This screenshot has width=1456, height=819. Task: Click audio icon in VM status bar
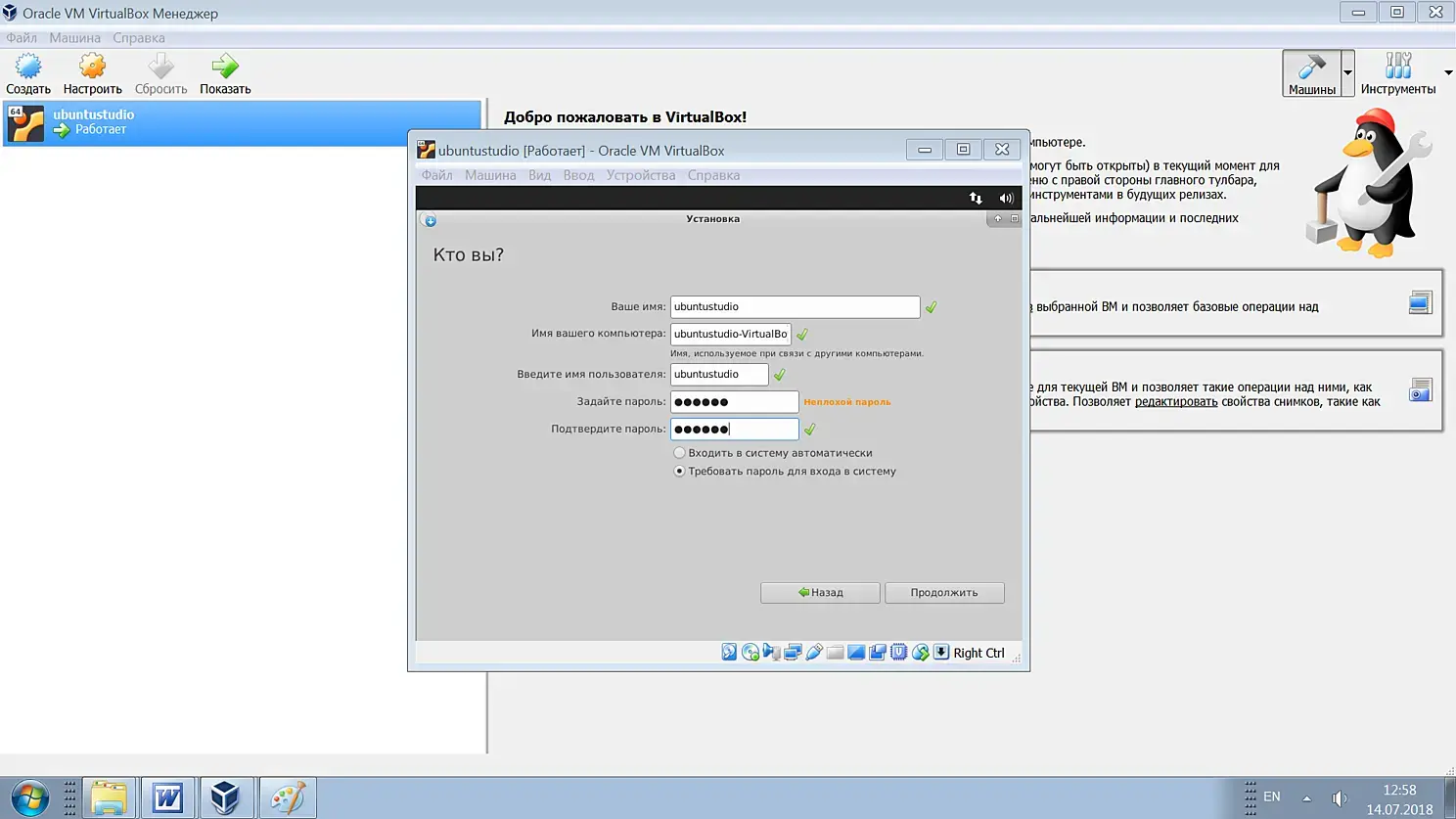[x=771, y=653]
